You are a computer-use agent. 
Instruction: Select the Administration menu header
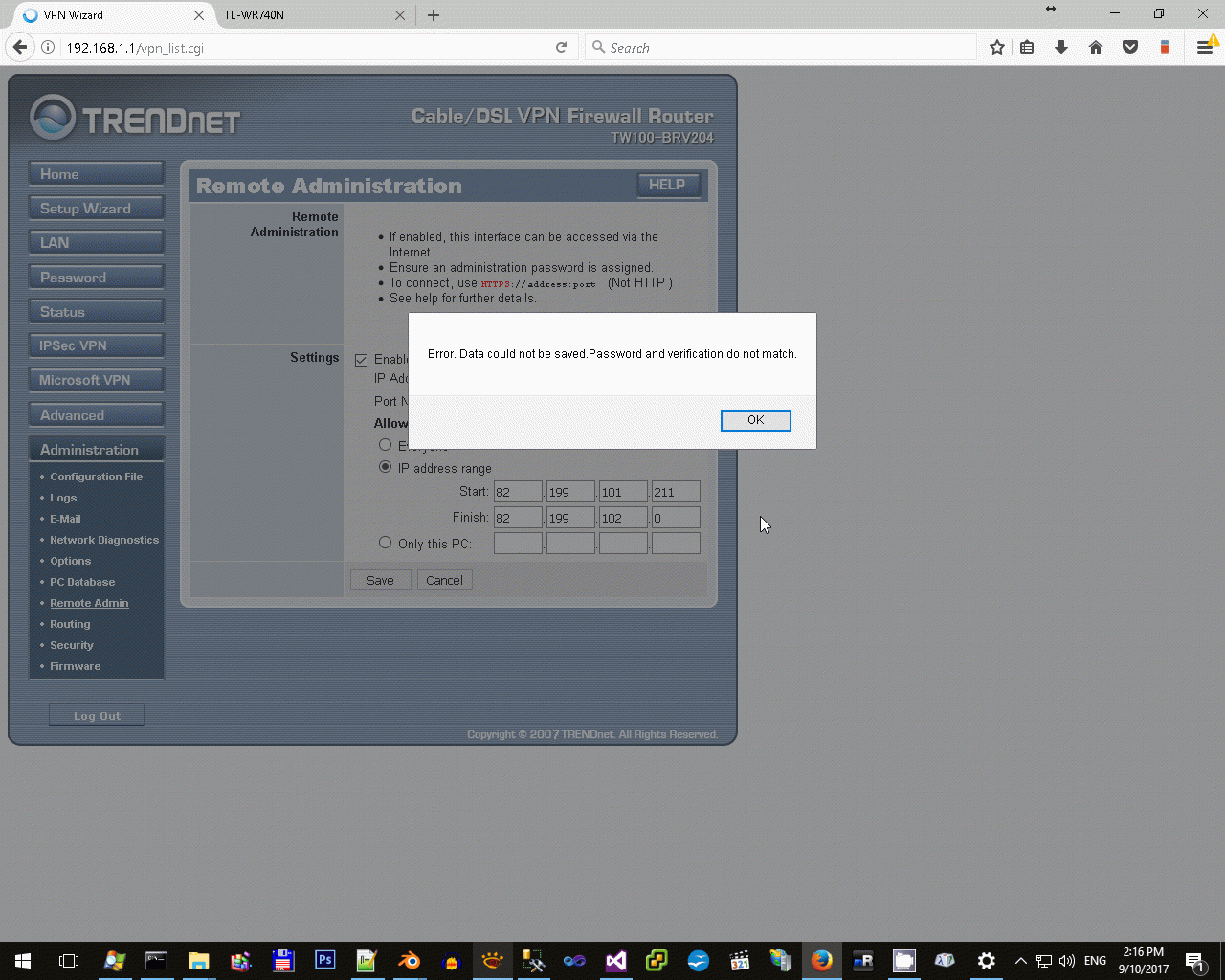[x=97, y=450]
